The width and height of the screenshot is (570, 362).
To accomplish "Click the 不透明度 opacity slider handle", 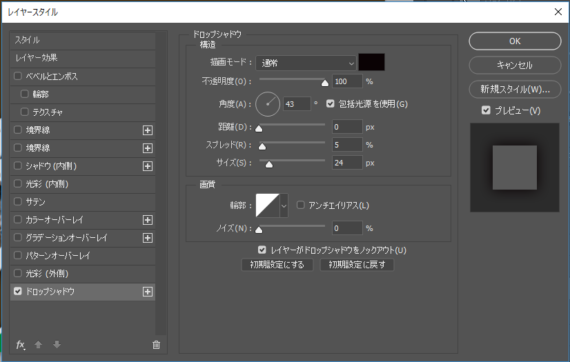I will point(325,83).
